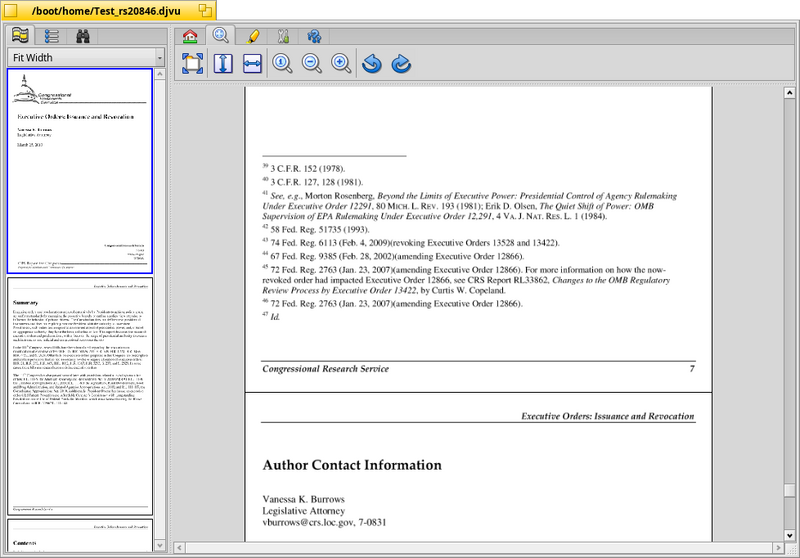Click the window zoom button in title tab
800x558 pixels.
pyautogui.click(x=205, y=10)
